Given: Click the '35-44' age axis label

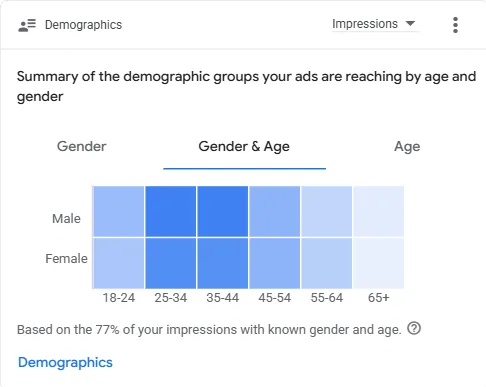Looking at the screenshot, I should click(223, 298).
